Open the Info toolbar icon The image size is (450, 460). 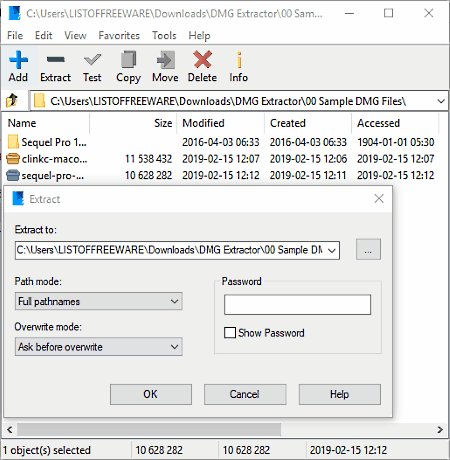[239, 60]
